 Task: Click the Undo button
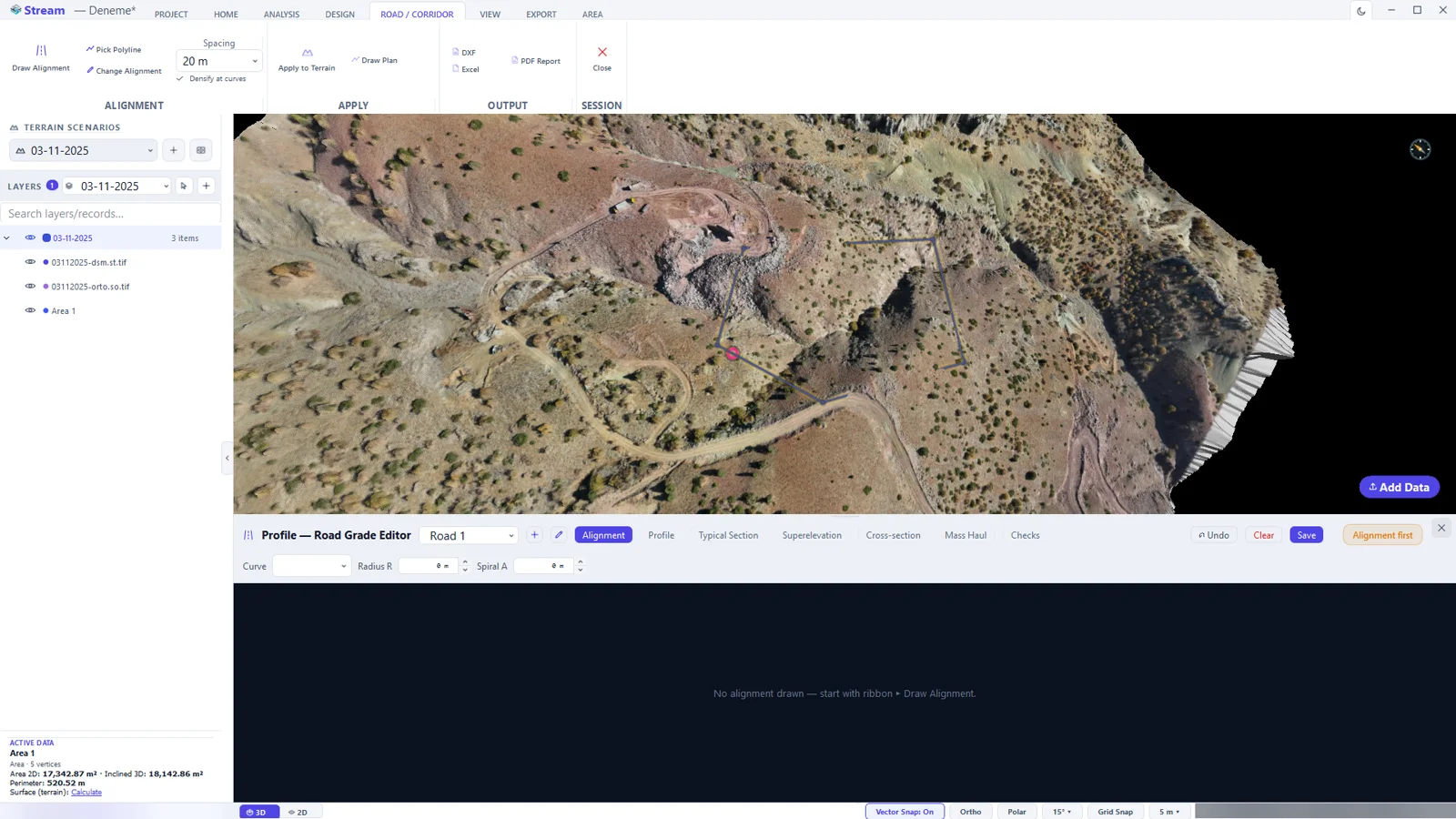pyautogui.click(x=1214, y=535)
